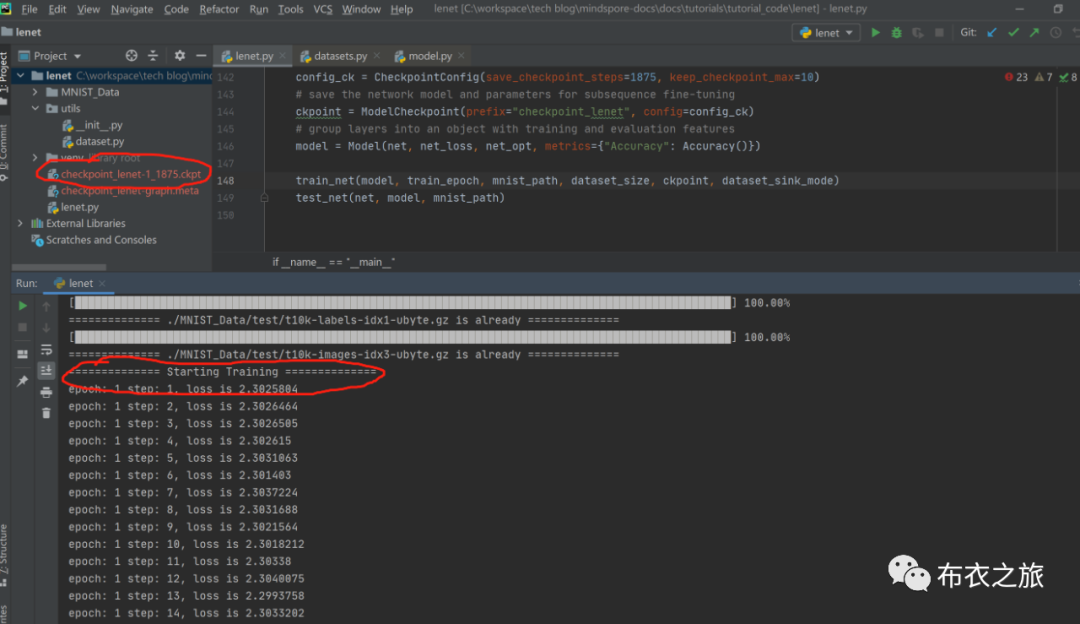Select the lenet.py editor tab
The image size is (1080, 624).
[253, 56]
